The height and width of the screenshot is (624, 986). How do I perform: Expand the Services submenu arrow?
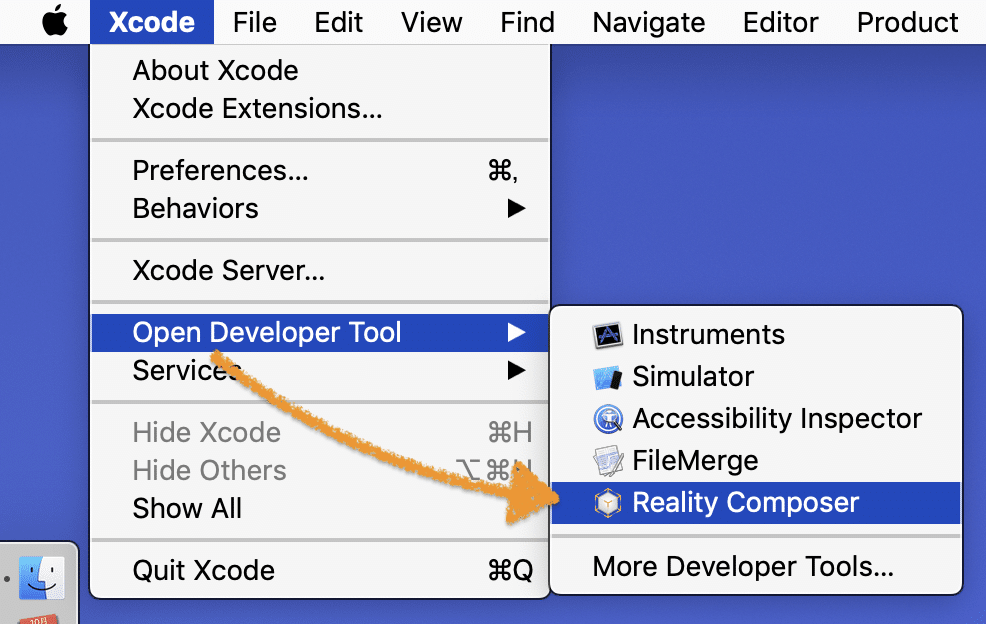click(516, 371)
